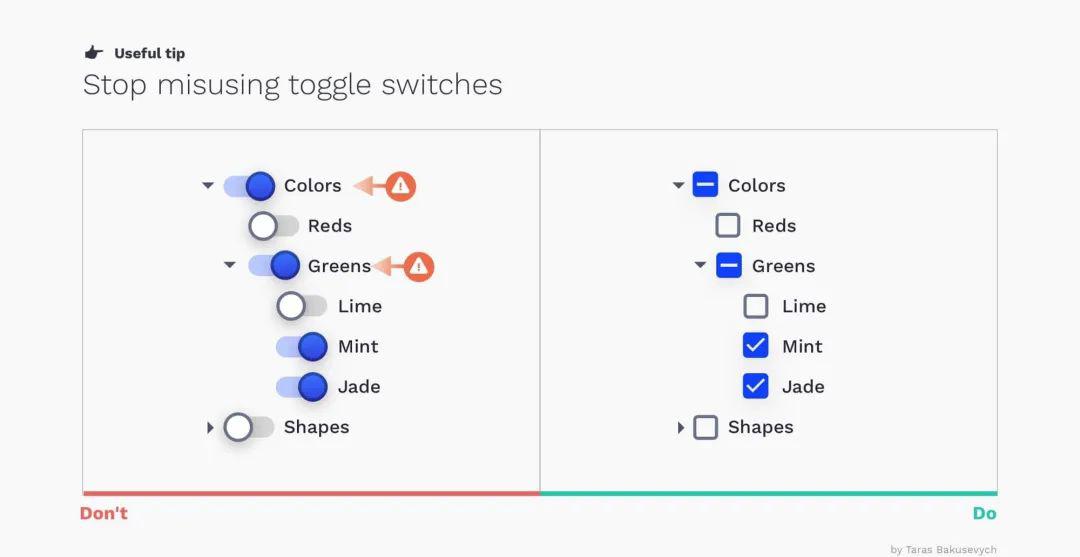Uncheck the Jade checkbox
The width and height of the screenshot is (1080, 557).
click(756, 386)
